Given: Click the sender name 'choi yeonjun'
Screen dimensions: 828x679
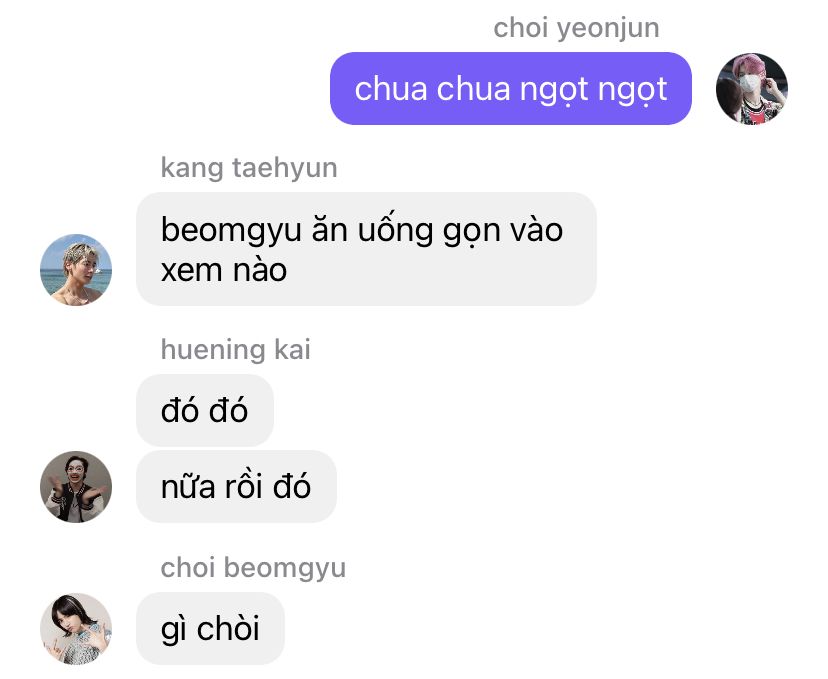Looking at the screenshot, I should pyautogui.click(x=576, y=28).
